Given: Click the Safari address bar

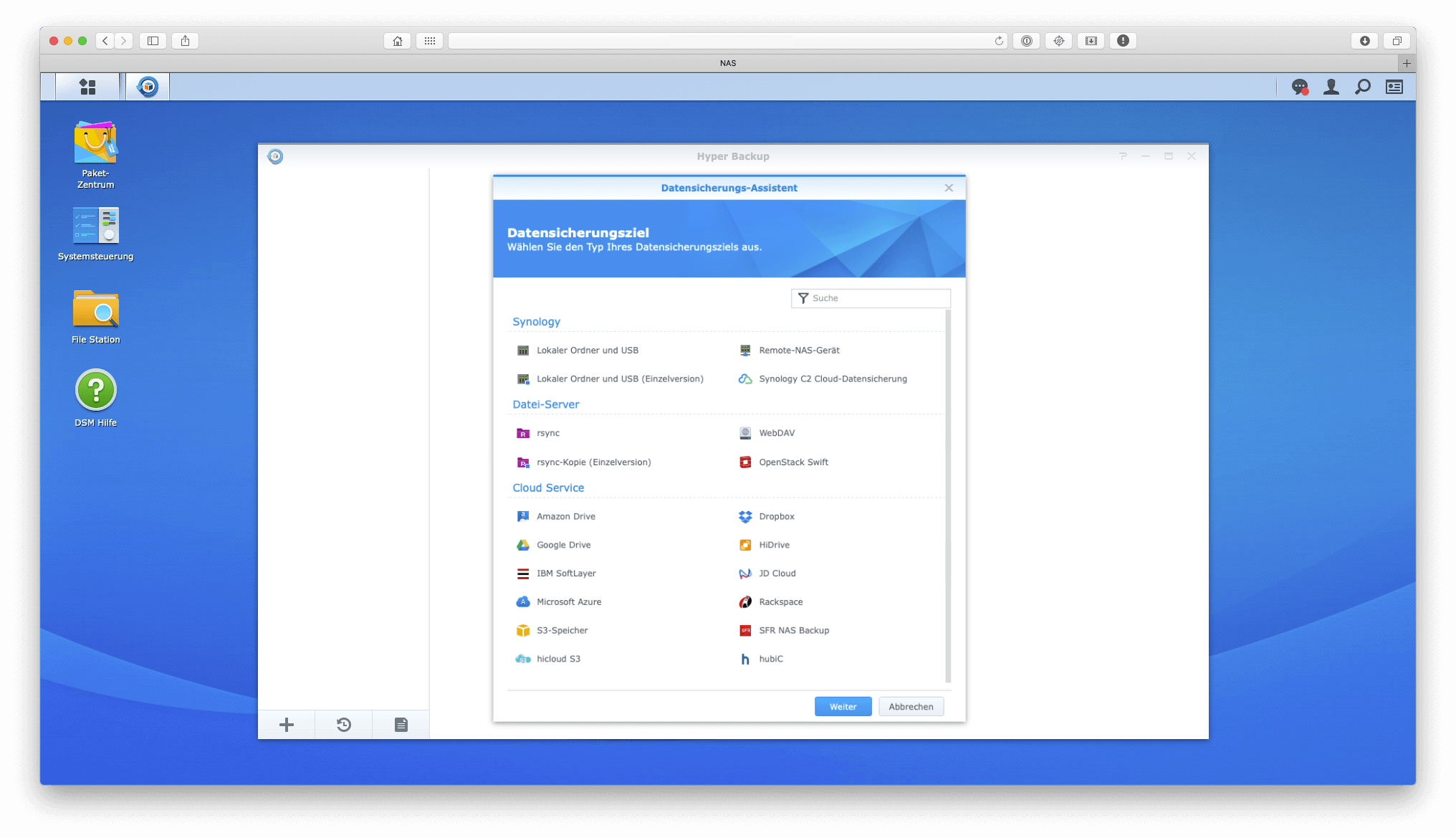Looking at the screenshot, I should pyautogui.click(x=727, y=41).
